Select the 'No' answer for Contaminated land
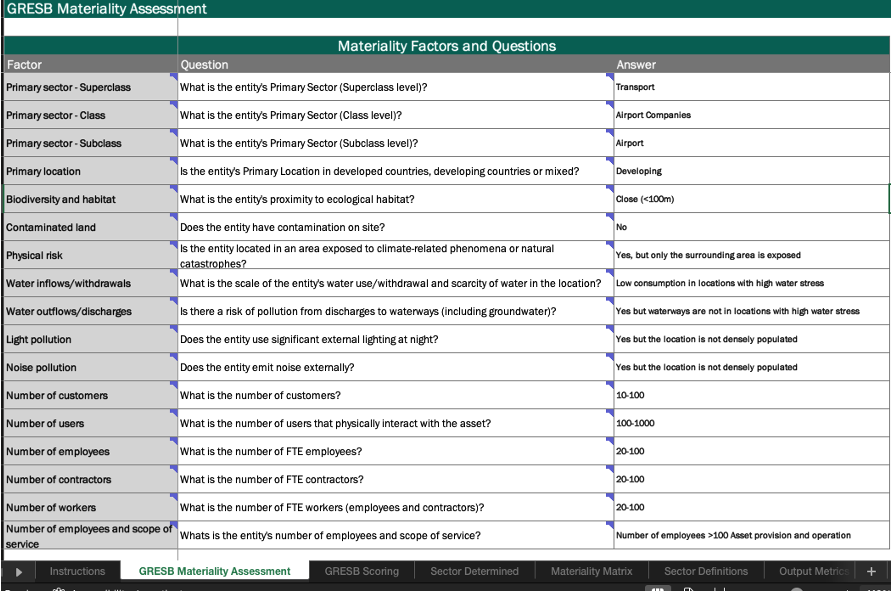893x594 pixels. (x=752, y=227)
